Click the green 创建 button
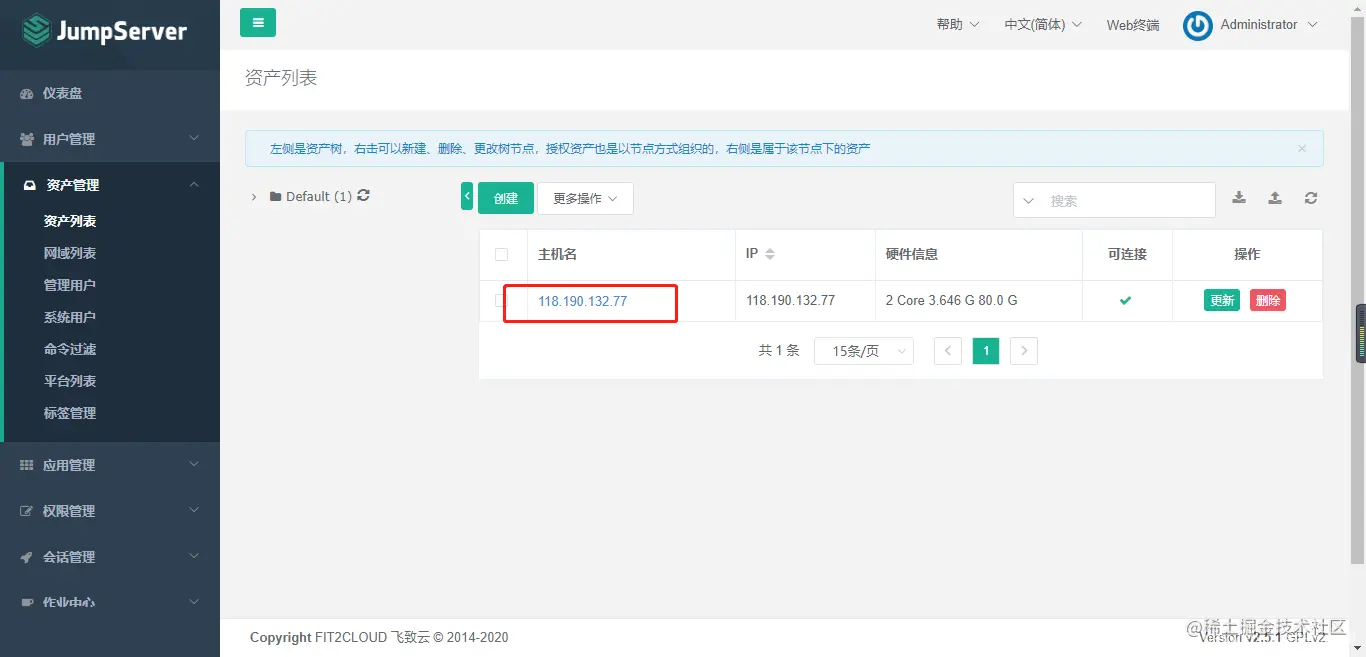 click(x=506, y=198)
